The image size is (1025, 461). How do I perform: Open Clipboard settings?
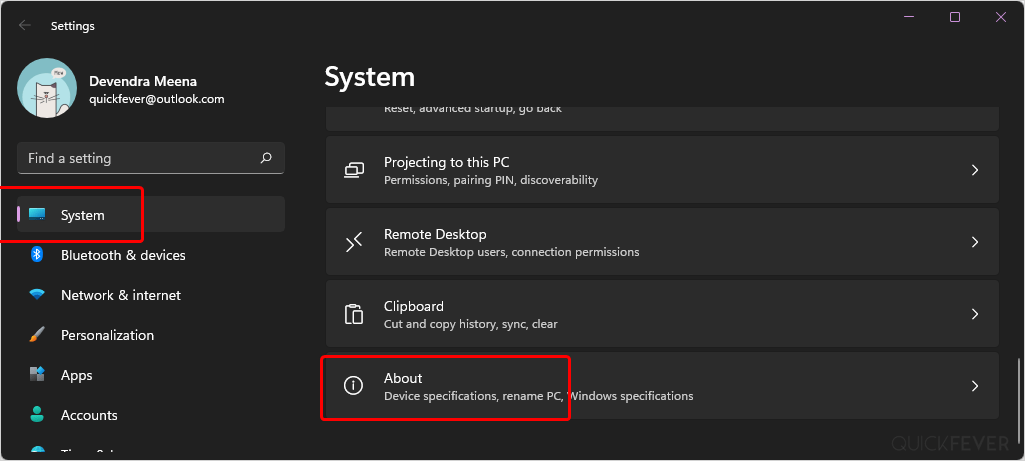pyautogui.click(x=662, y=314)
